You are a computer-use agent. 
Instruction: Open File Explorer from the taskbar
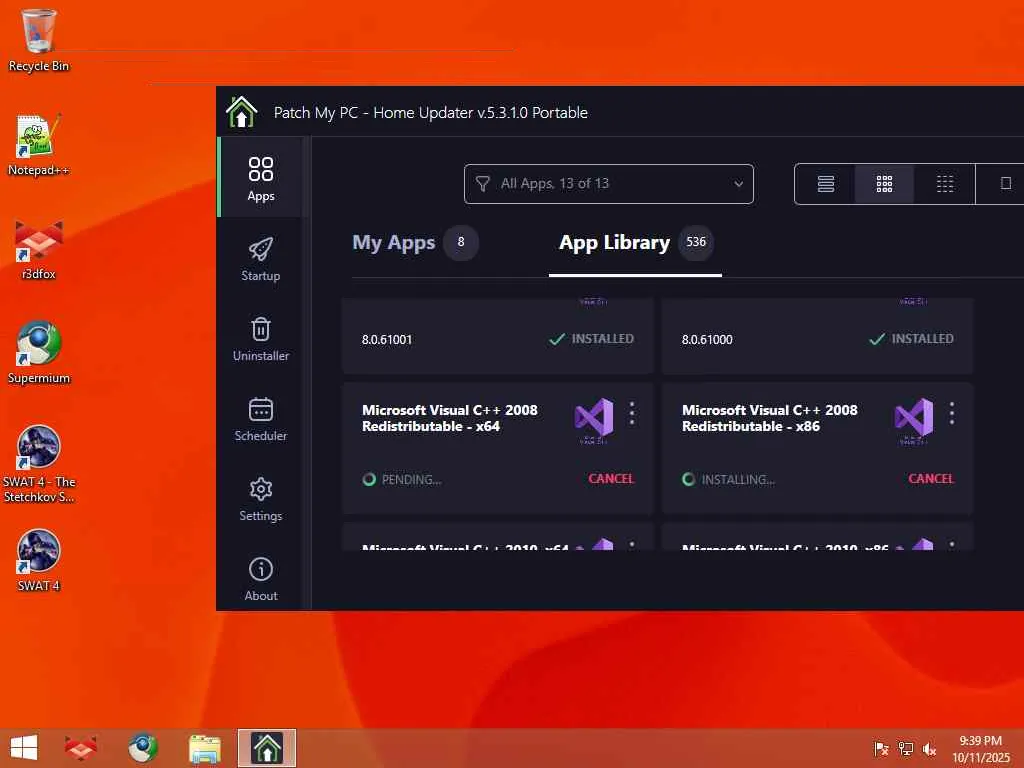[x=204, y=748]
